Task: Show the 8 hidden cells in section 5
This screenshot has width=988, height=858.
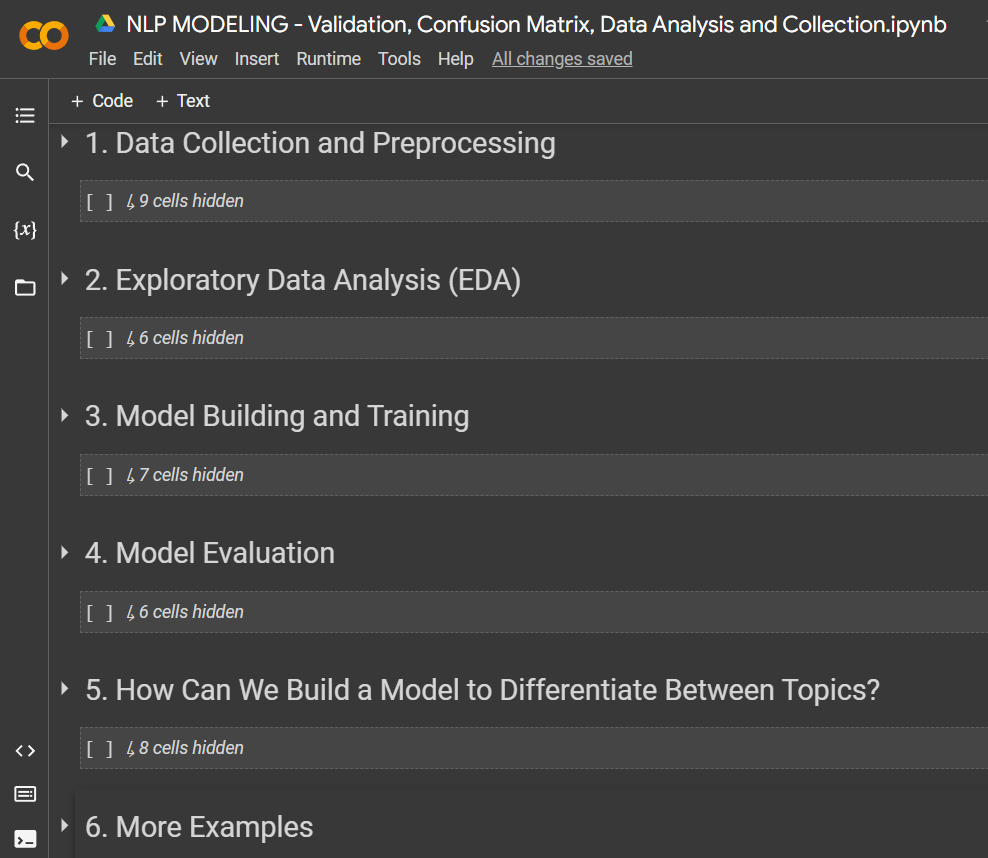Action: pyautogui.click(x=190, y=748)
